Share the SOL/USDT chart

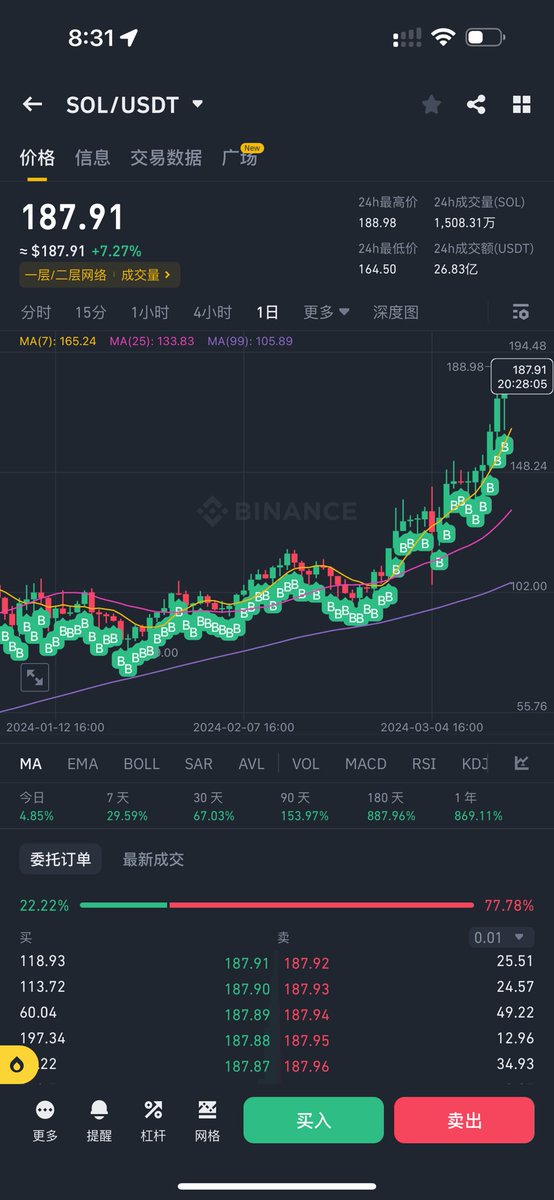pos(476,104)
